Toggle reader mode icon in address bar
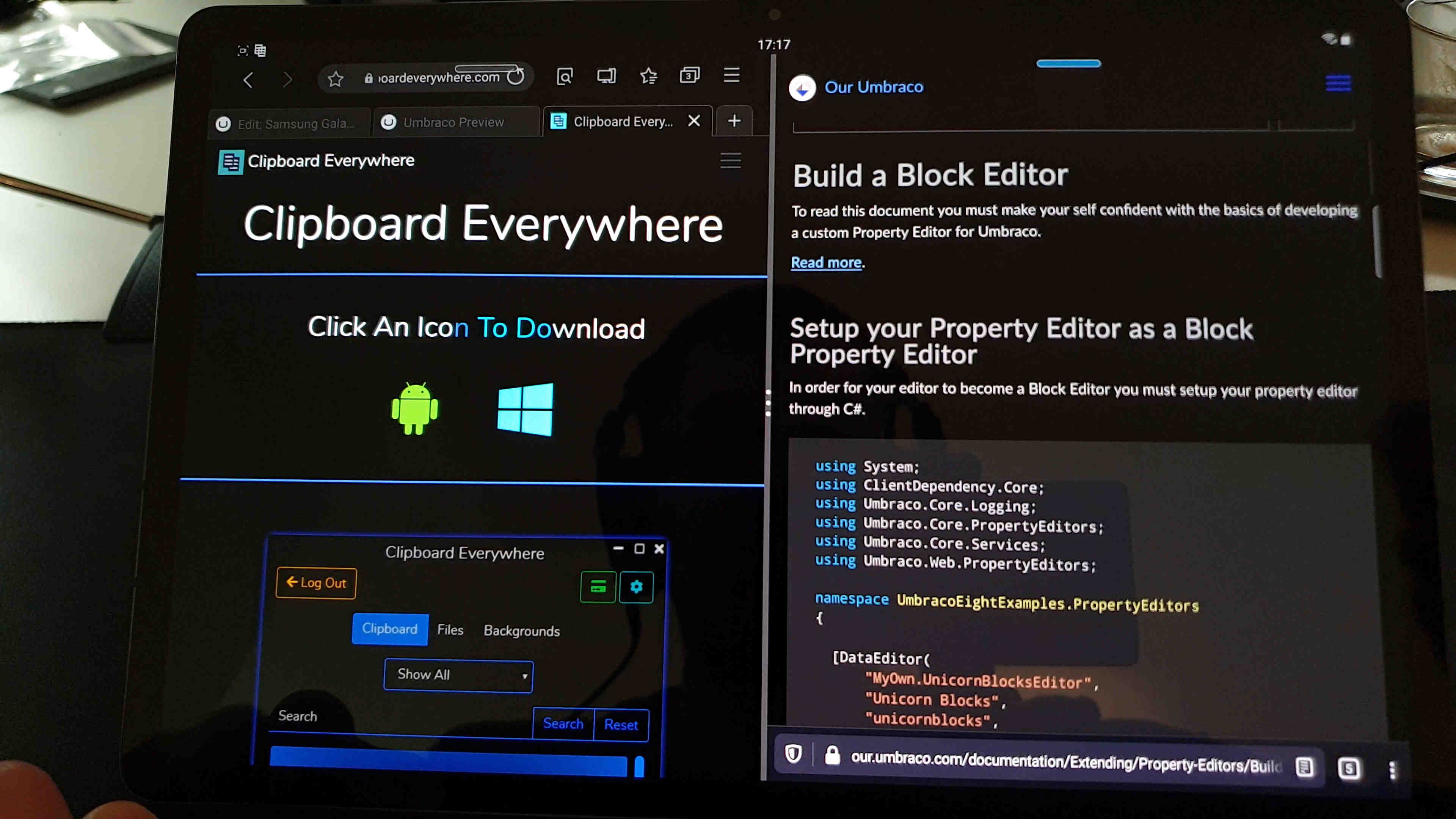 click(1304, 767)
